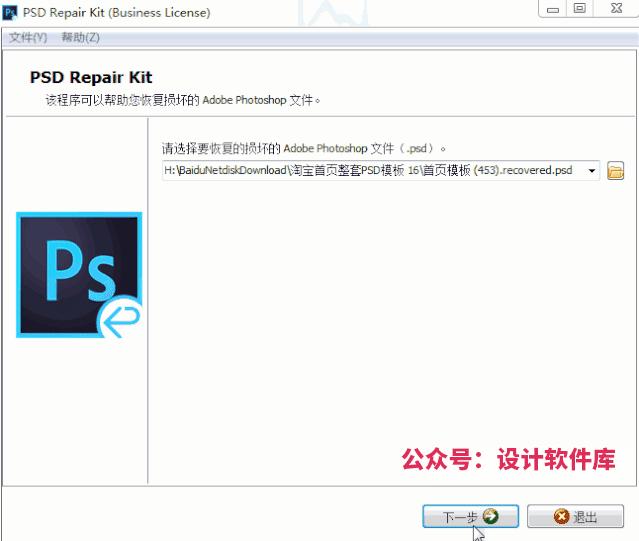The height and width of the screenshot is (541, 639).
Task: Close the PSD Repair Kit window
Action: [616, 9]
